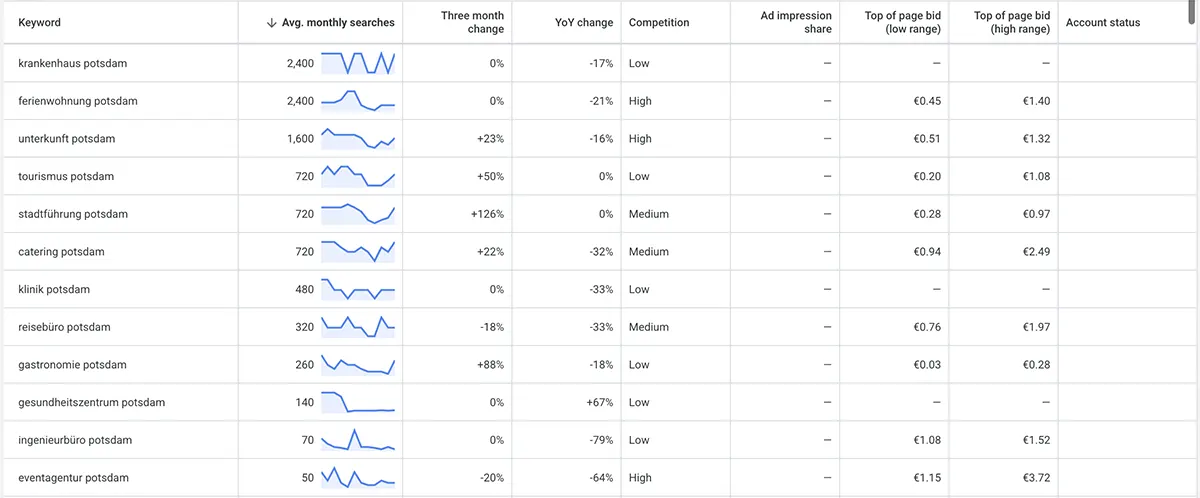Sort by Three month change header
Screen dimensions: 1200x498
click(472, 22)
